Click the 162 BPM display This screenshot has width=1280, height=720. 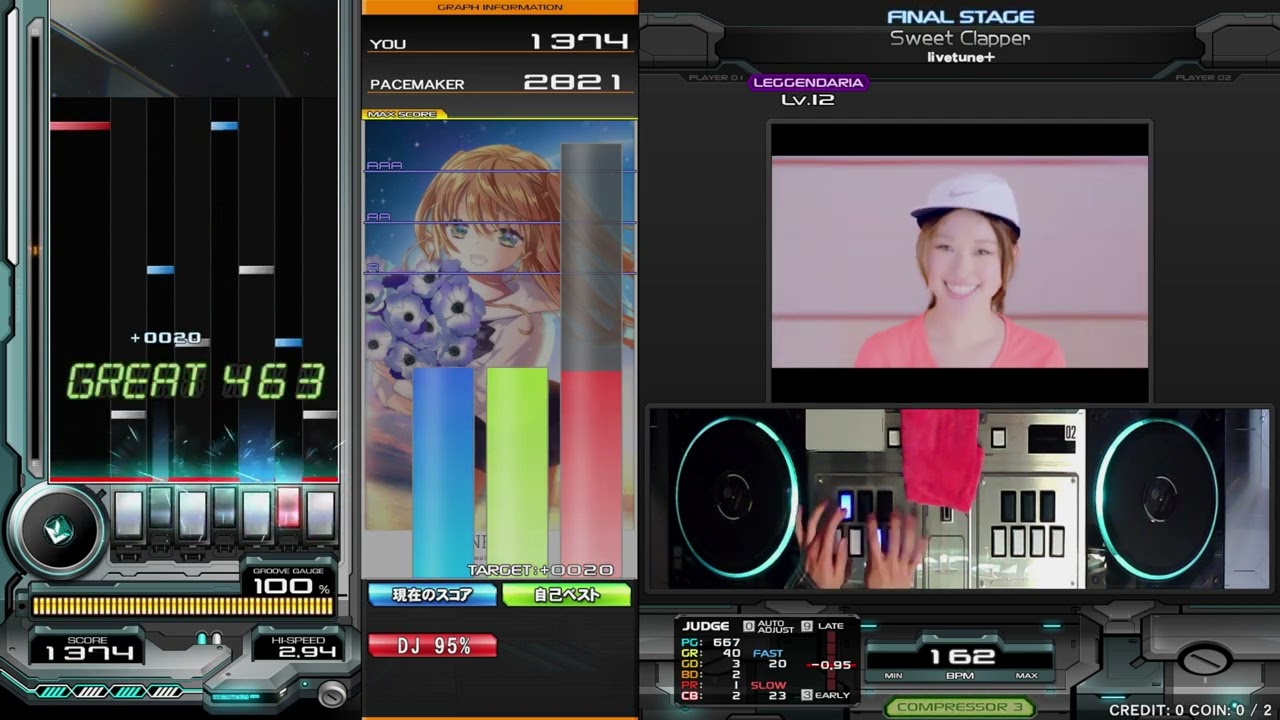pyautogui.click(x=960, y=656)
